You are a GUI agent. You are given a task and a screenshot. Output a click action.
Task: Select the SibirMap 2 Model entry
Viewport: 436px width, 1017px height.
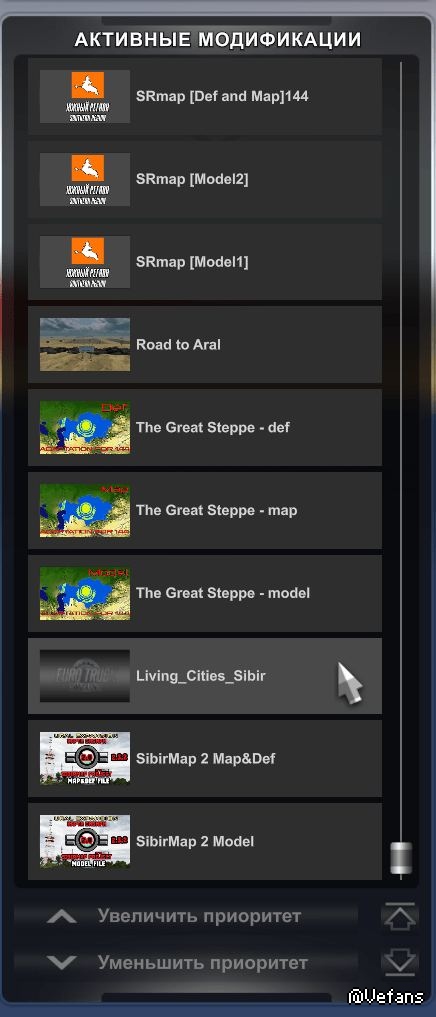tap(205, 841)
